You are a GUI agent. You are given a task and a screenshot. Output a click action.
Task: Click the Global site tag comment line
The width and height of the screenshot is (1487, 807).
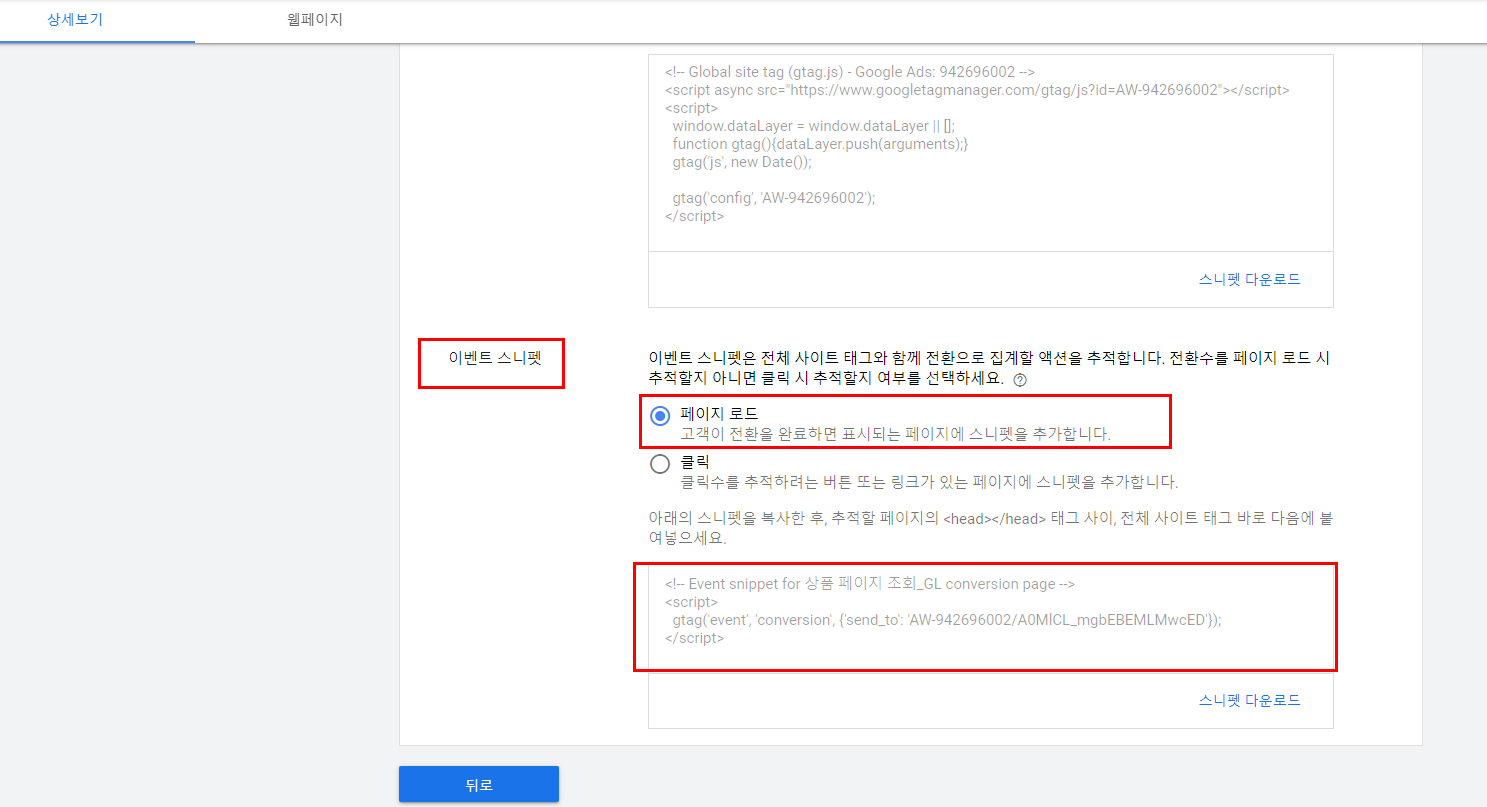[849, 72]
